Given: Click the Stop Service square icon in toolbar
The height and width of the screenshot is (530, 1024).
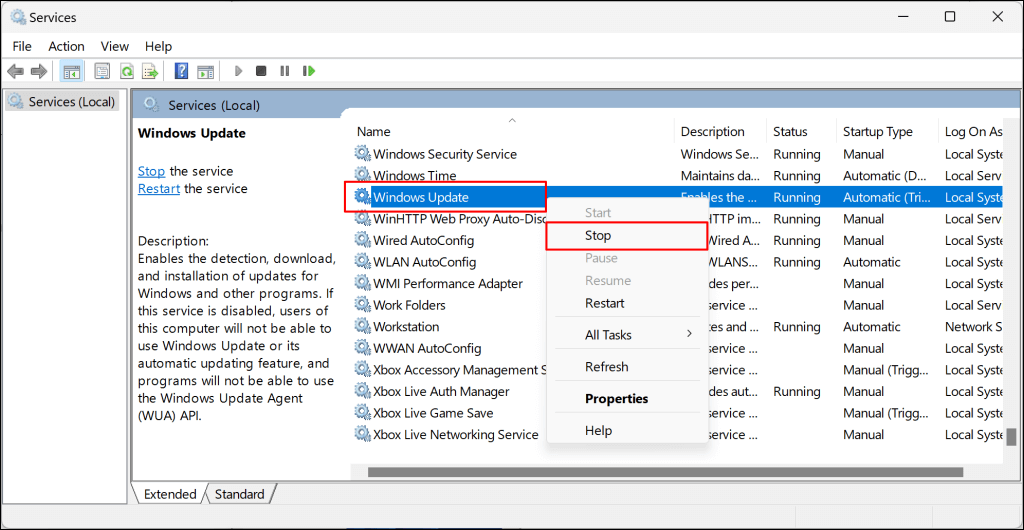Looking at the screenshot, I should coord(261,71).
